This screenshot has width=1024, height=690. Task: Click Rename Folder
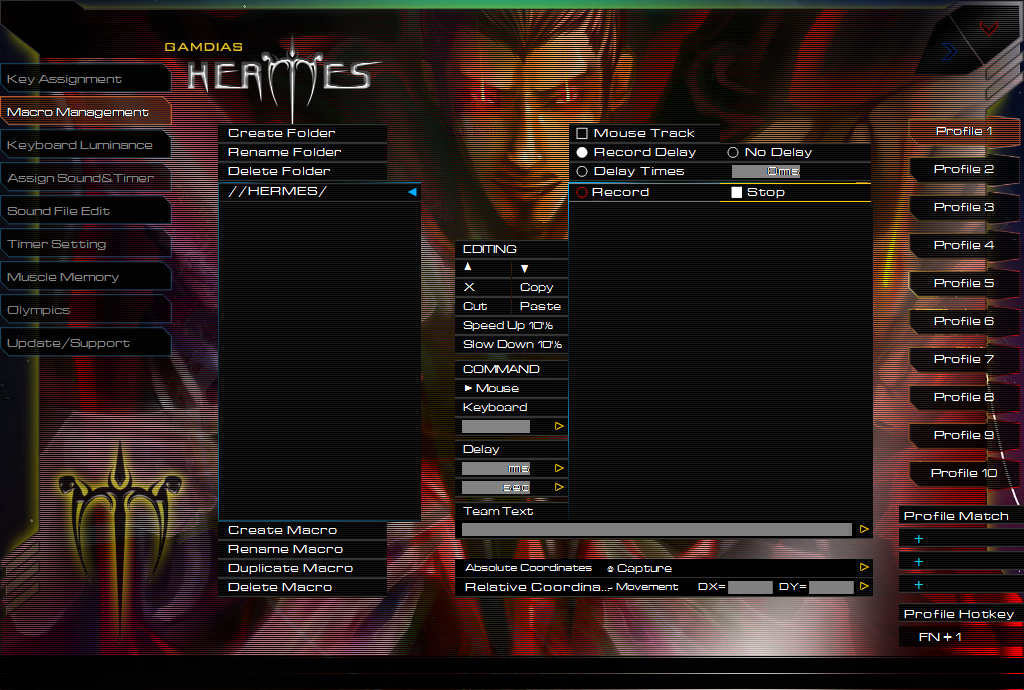pos(302,152)
